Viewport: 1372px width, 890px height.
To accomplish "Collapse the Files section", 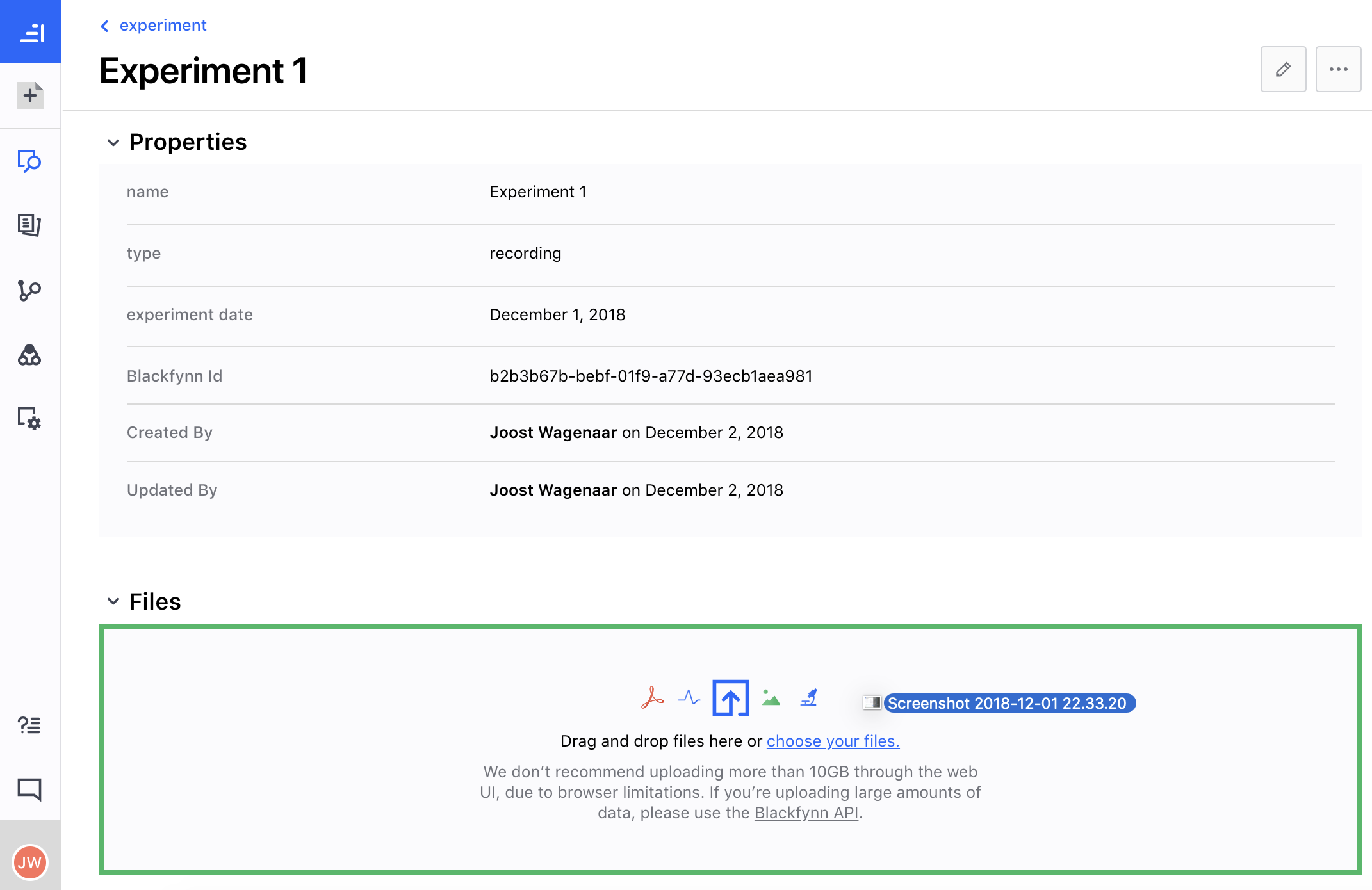I will click(x=113, y=601).
